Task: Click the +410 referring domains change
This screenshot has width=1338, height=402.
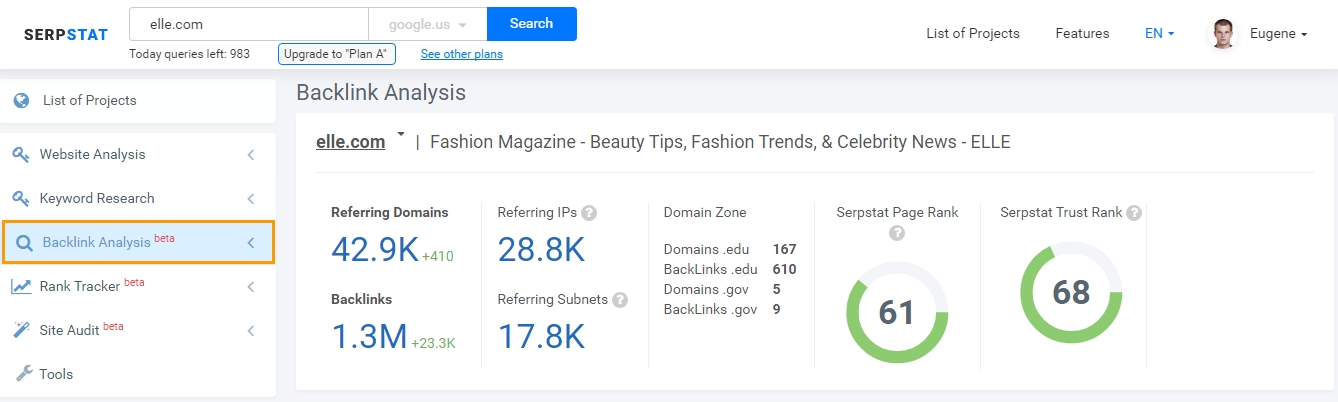Action: (x=438, y=256)
